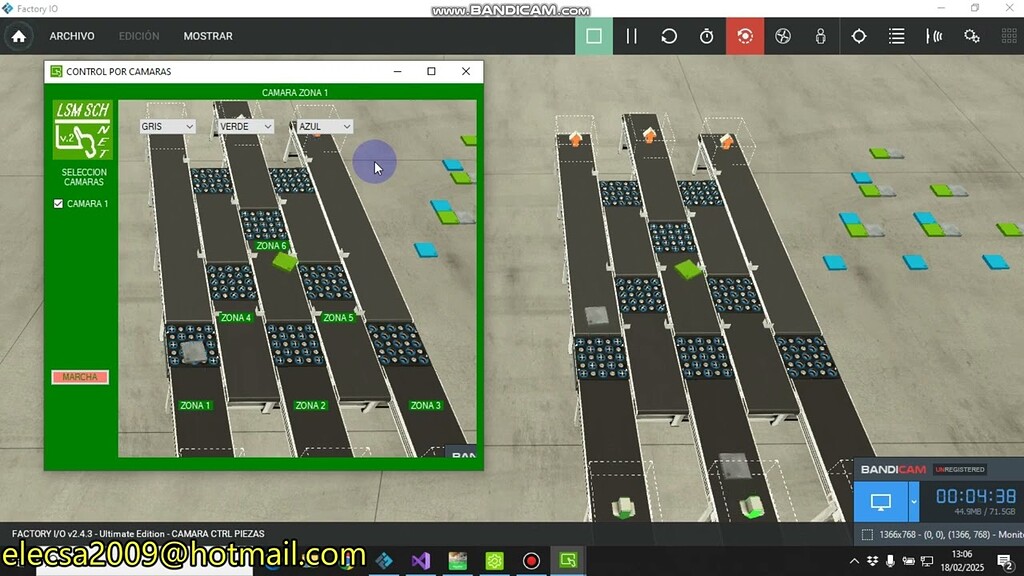
Task: Open the settings gears icon
Action: click(972, 35)
